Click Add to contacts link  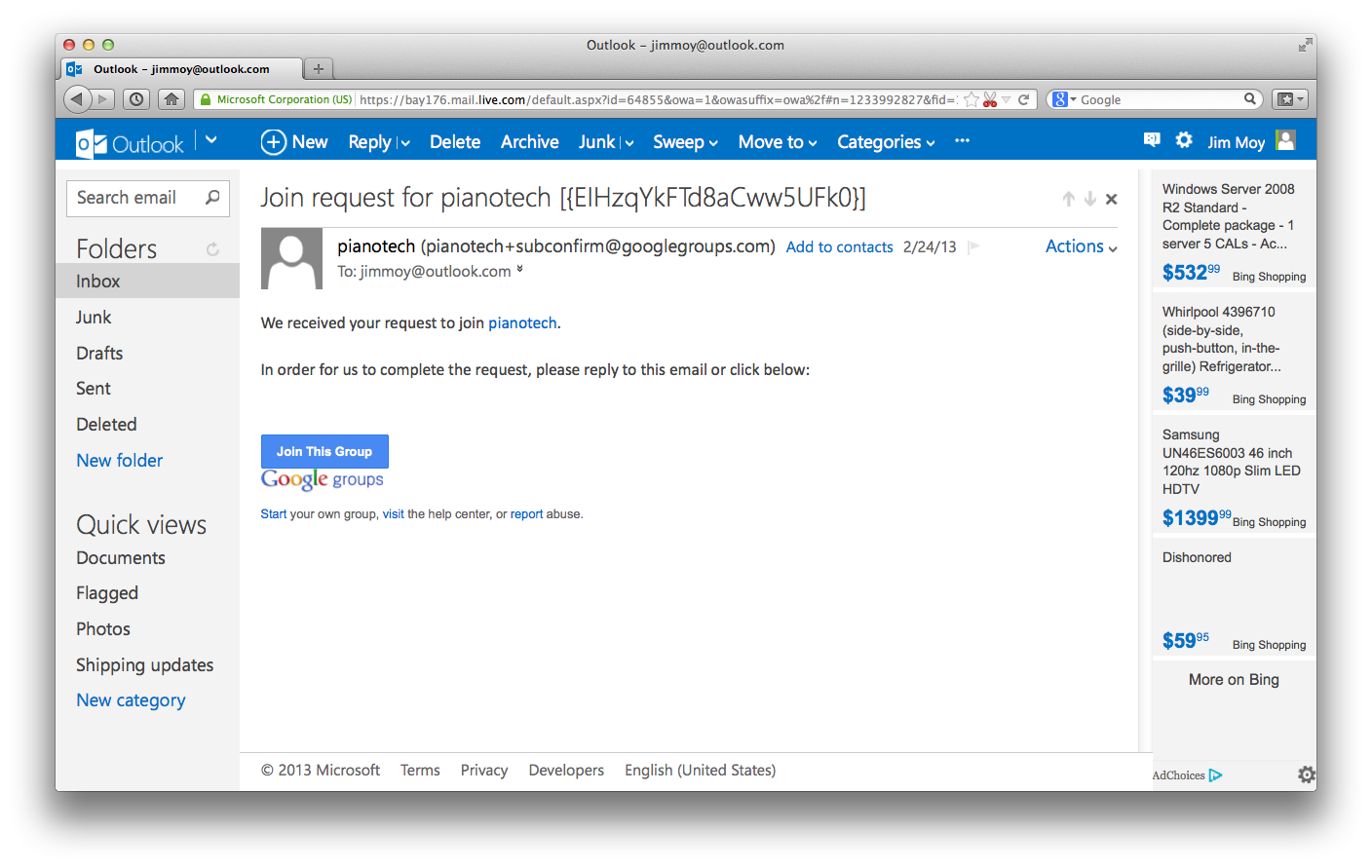tap(840, 247)
